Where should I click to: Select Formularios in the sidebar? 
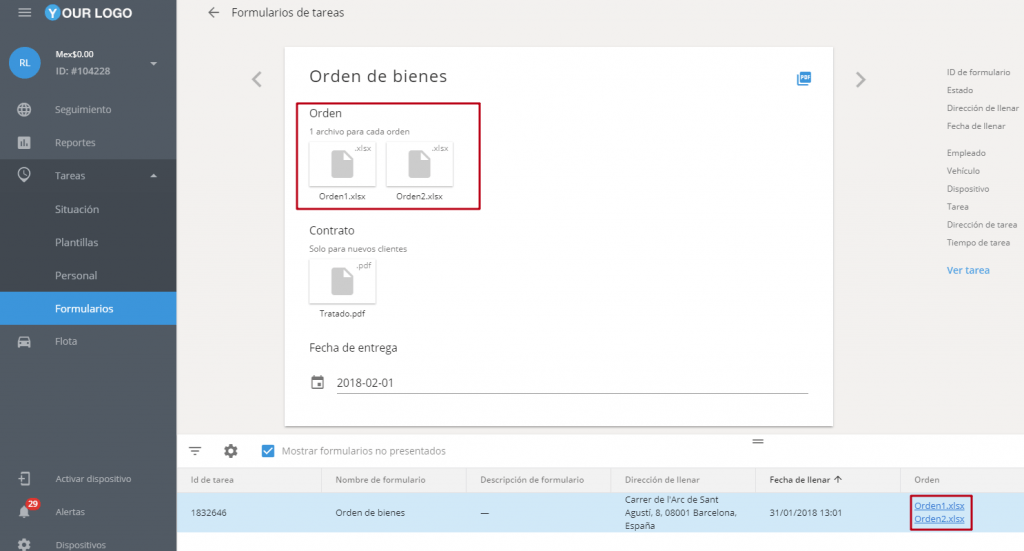84,309
